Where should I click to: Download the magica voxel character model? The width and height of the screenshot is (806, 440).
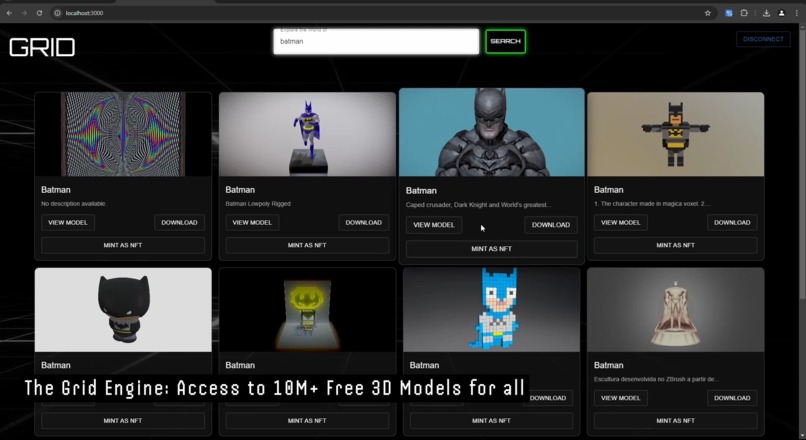(732, 223)
